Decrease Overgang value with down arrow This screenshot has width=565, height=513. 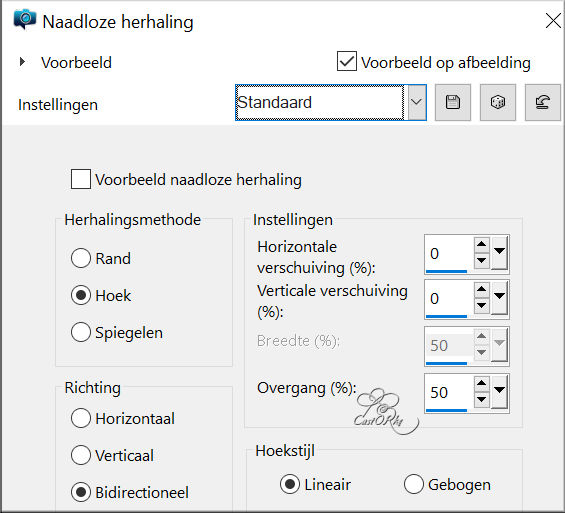click(481, 399)
